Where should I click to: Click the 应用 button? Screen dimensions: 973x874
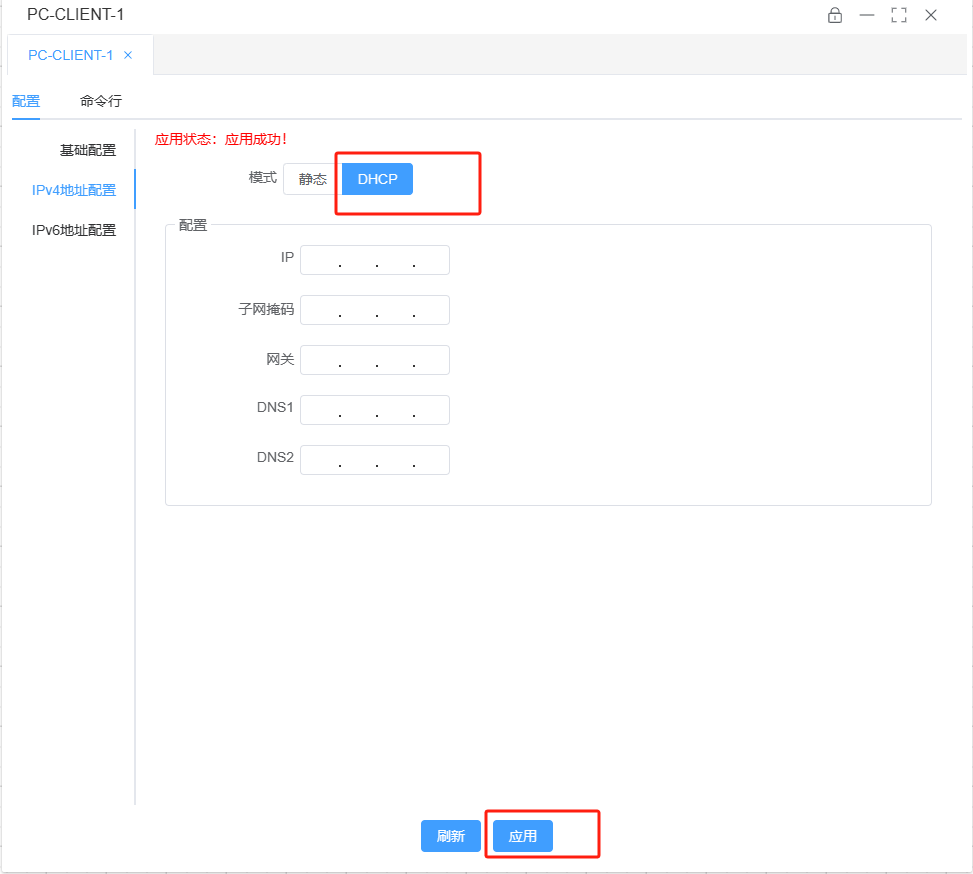pos(522,836)
